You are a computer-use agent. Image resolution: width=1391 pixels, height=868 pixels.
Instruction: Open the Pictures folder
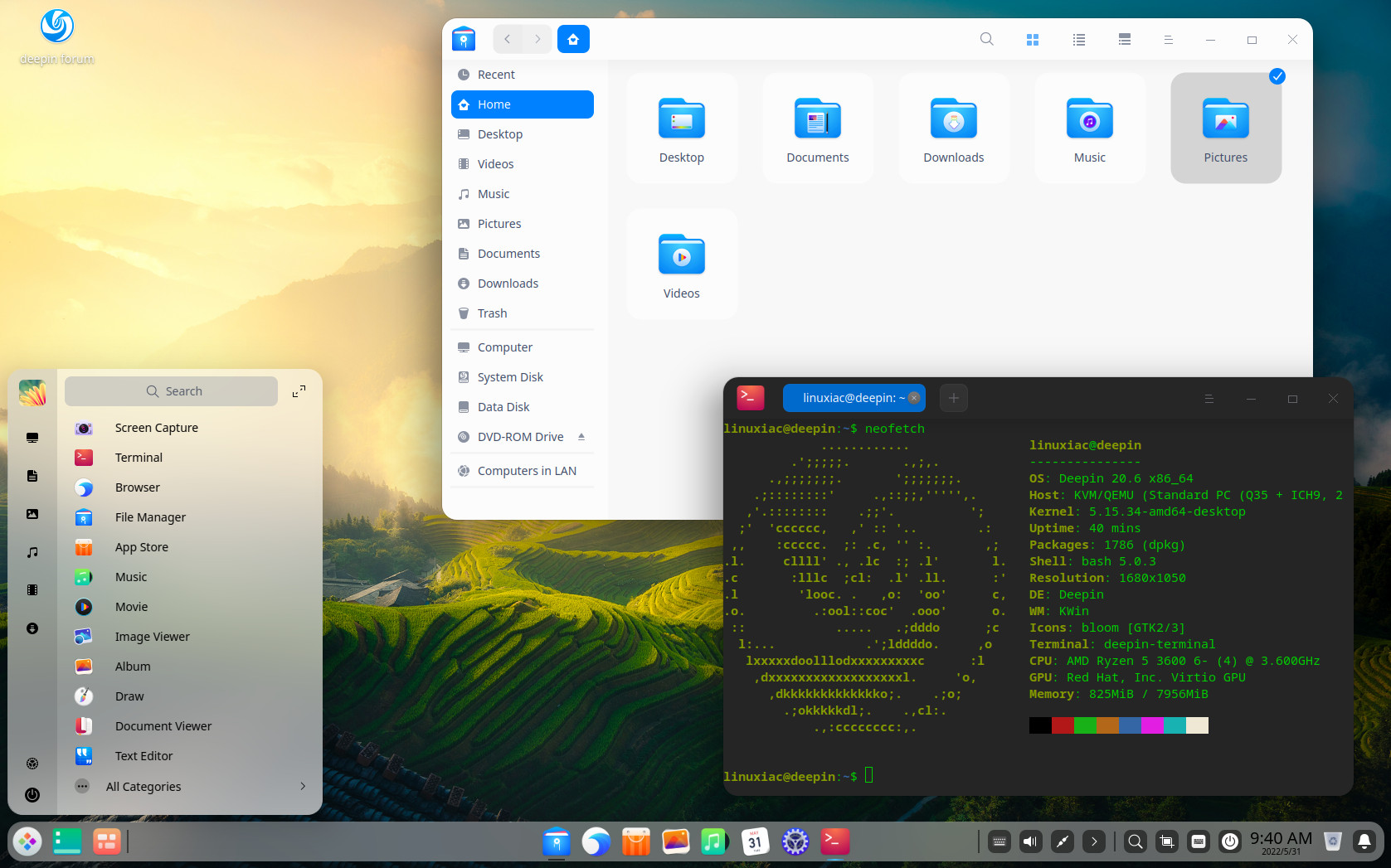coord(1226,128)
